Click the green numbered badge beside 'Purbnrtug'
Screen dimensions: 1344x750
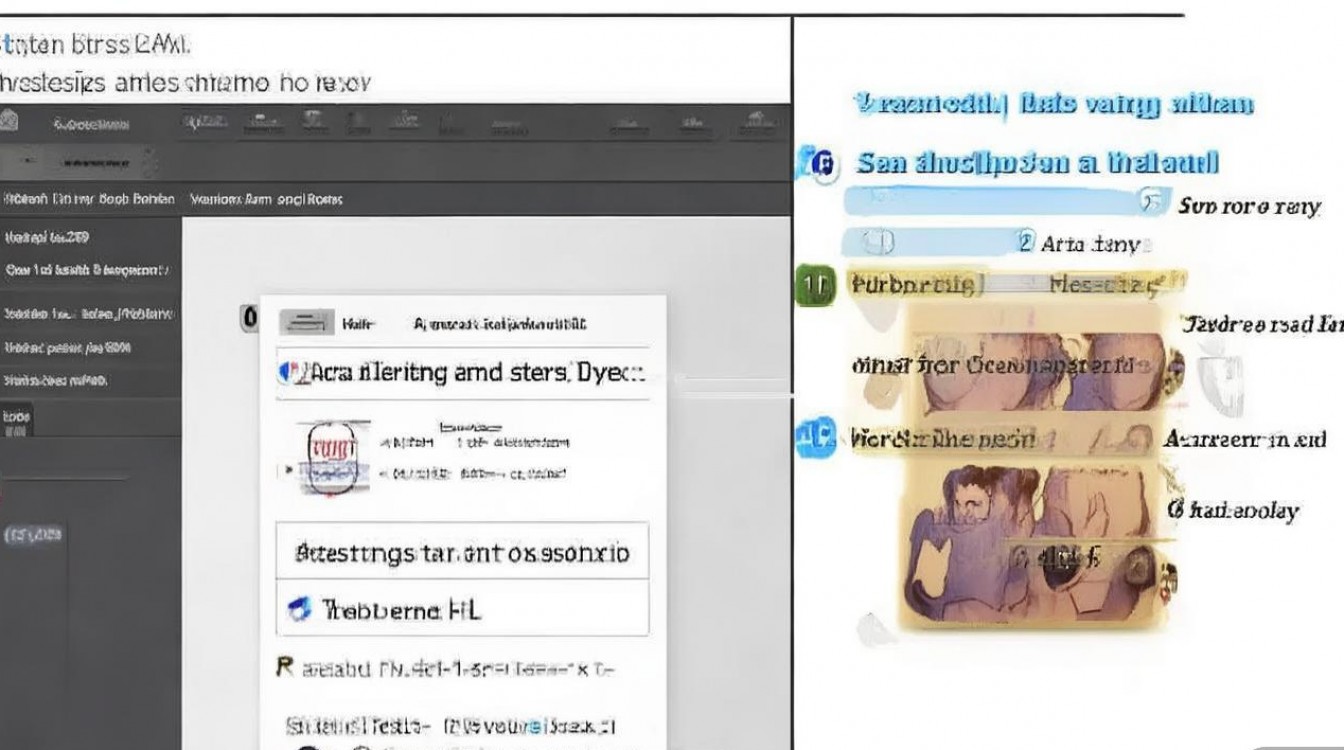[x=814, y=286]
